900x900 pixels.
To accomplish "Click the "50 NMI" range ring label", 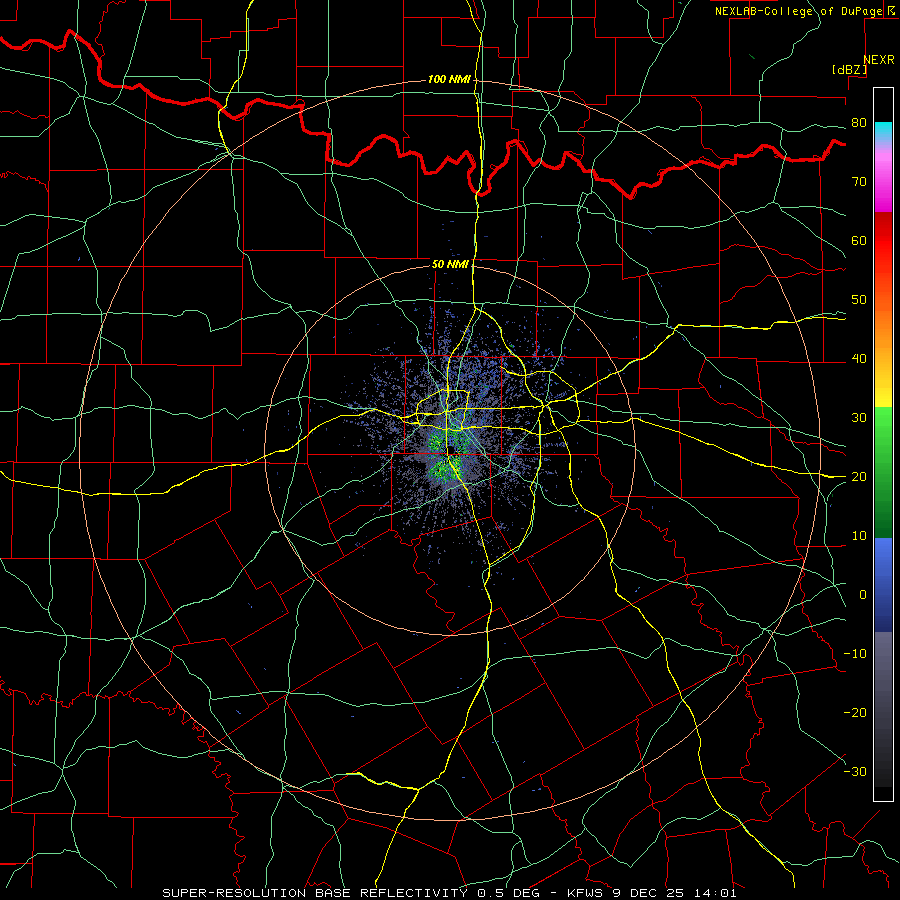I will click(451, 265).
